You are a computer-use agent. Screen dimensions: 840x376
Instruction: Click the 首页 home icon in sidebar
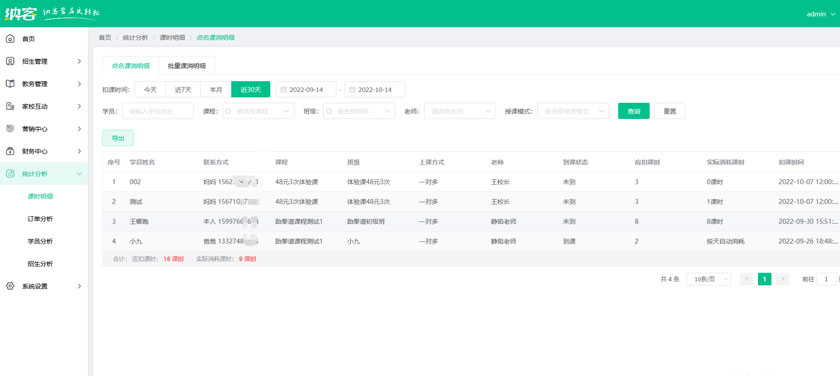point(10,39)
